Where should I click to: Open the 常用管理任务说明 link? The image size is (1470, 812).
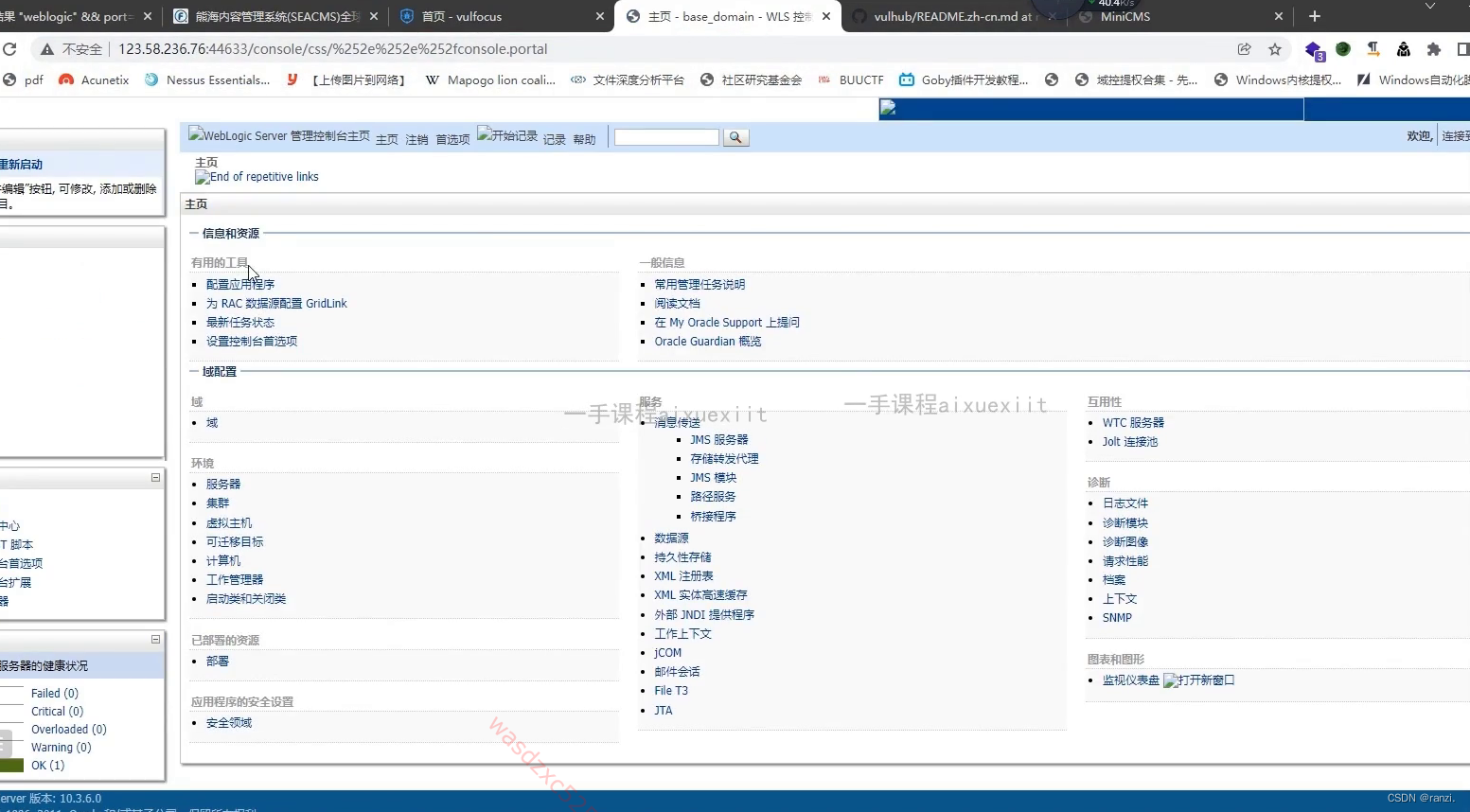click(700, 285)
